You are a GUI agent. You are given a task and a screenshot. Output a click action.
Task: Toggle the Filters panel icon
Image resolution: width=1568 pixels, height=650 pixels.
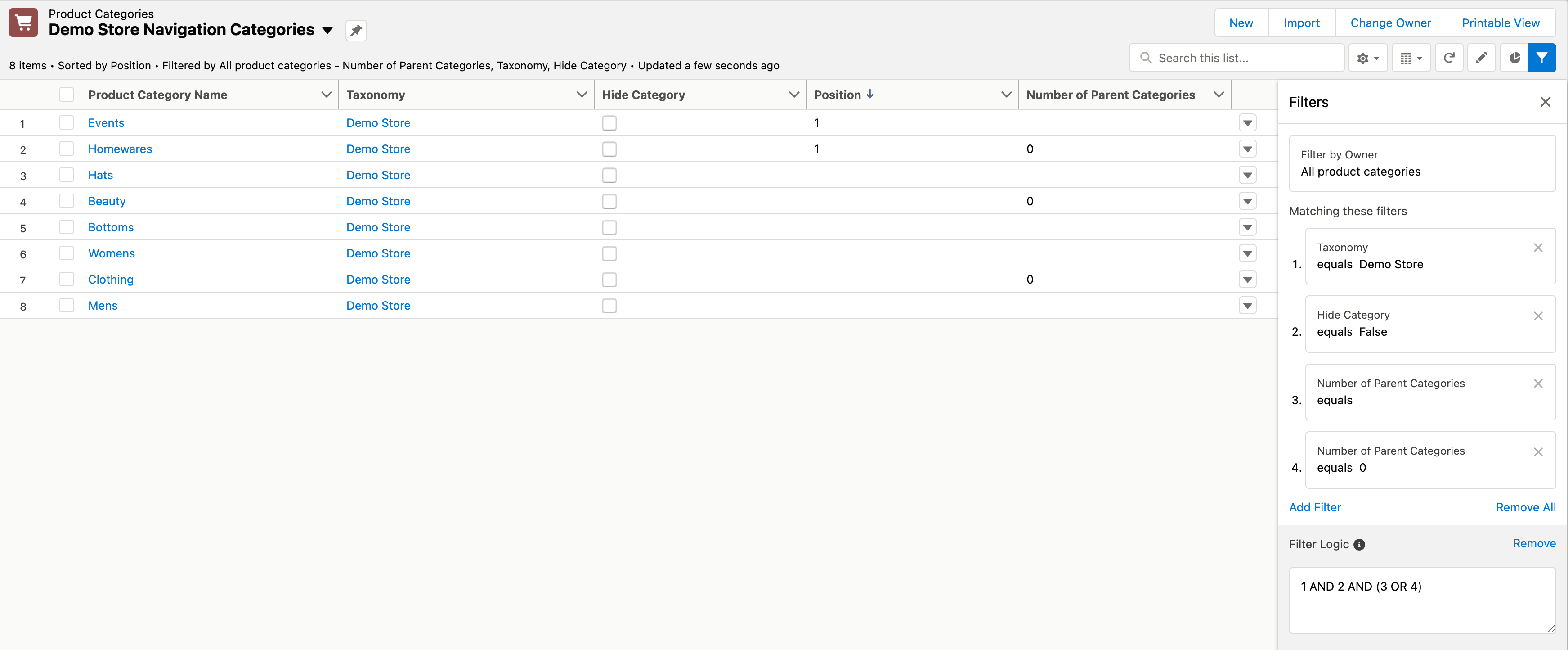1542,58
